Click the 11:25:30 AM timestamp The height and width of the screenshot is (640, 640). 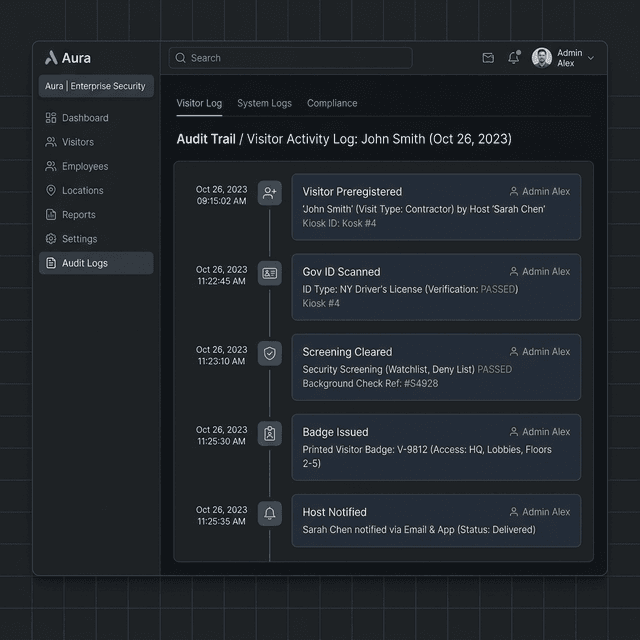pos(221,441)
